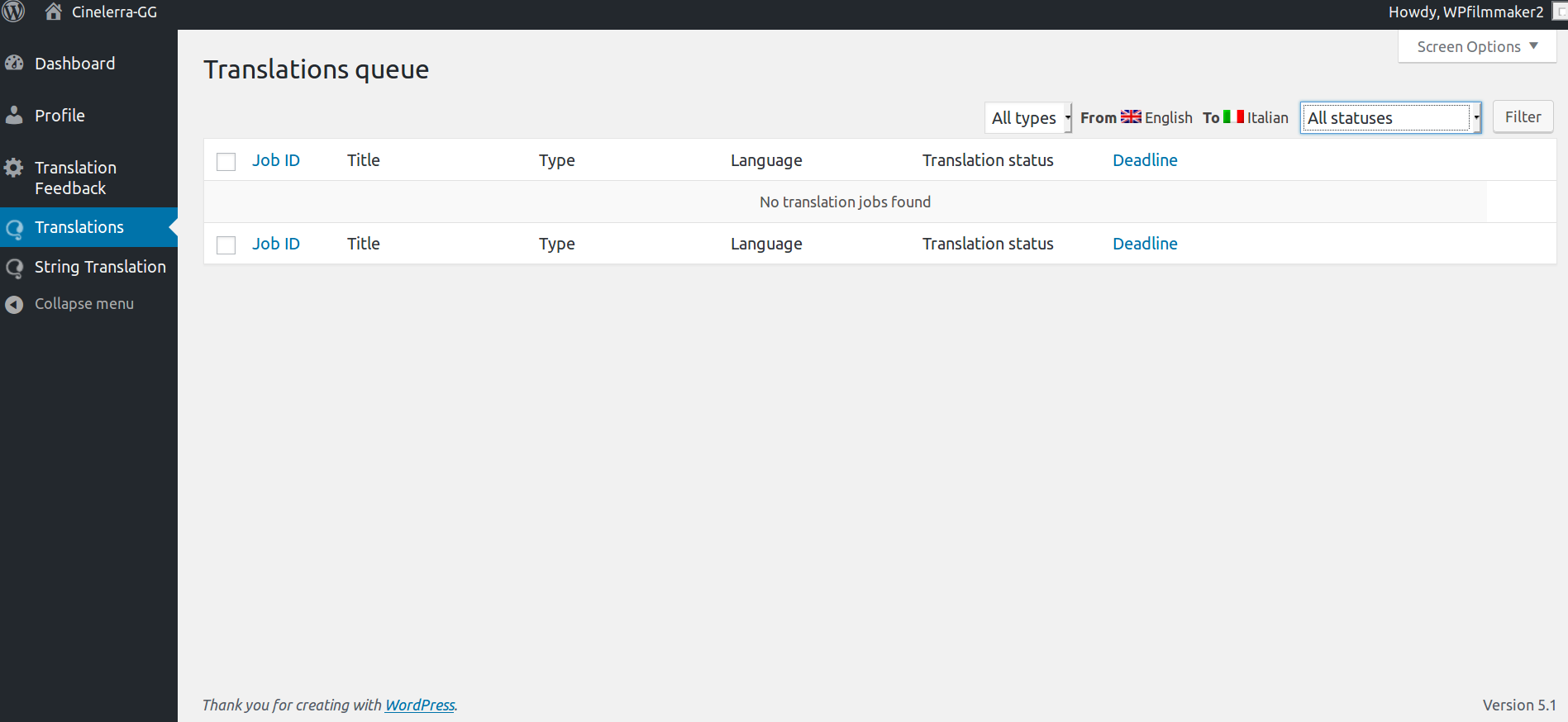
Task: Expand the Screen Options panel
Action: [1476, 47]
